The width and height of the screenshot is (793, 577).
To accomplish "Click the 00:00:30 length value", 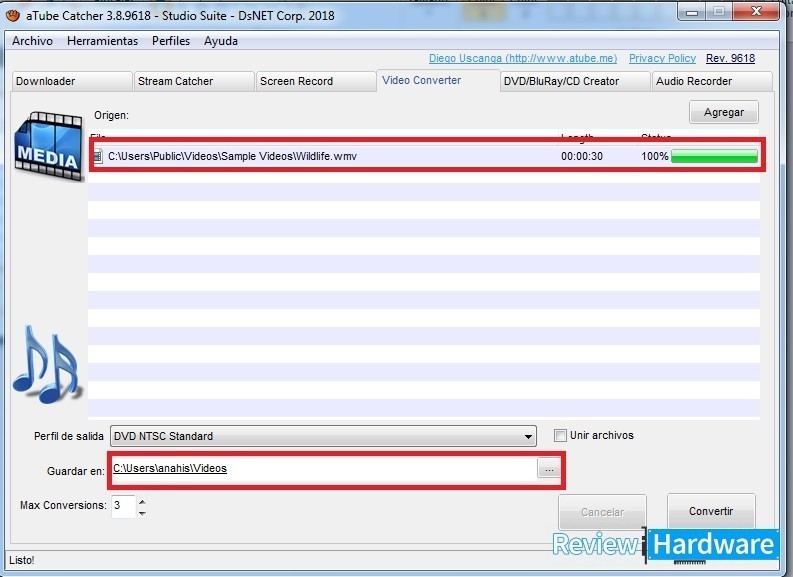I will click(582, 156).
